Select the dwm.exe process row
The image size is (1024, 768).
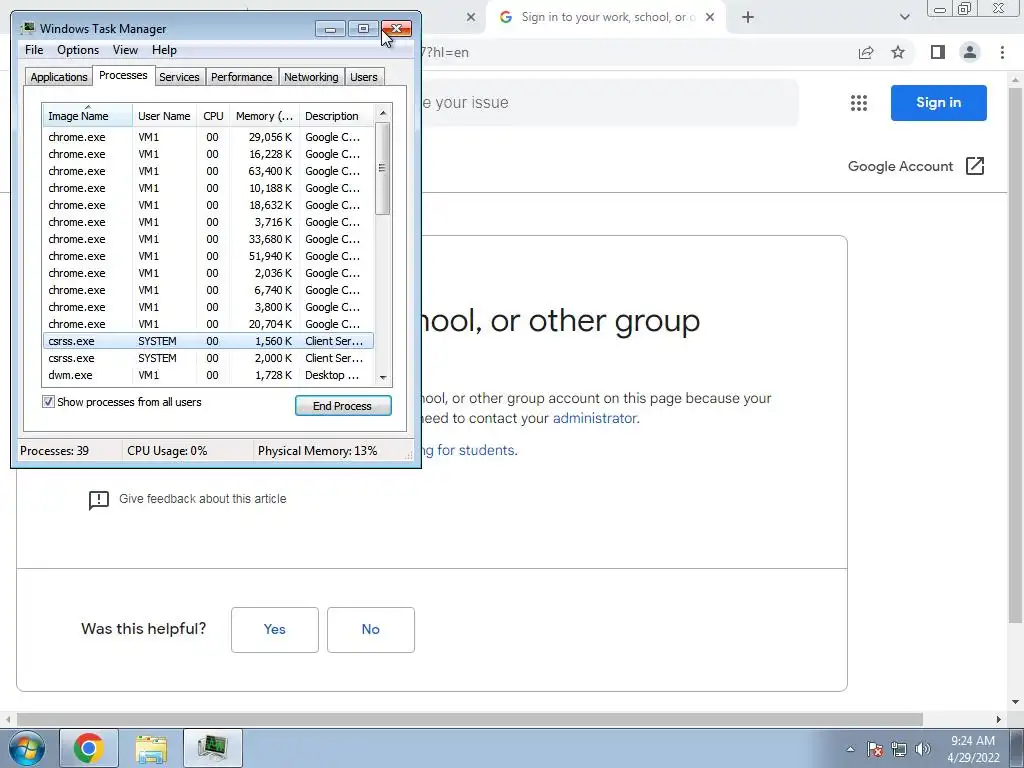[x=208, y=375]
